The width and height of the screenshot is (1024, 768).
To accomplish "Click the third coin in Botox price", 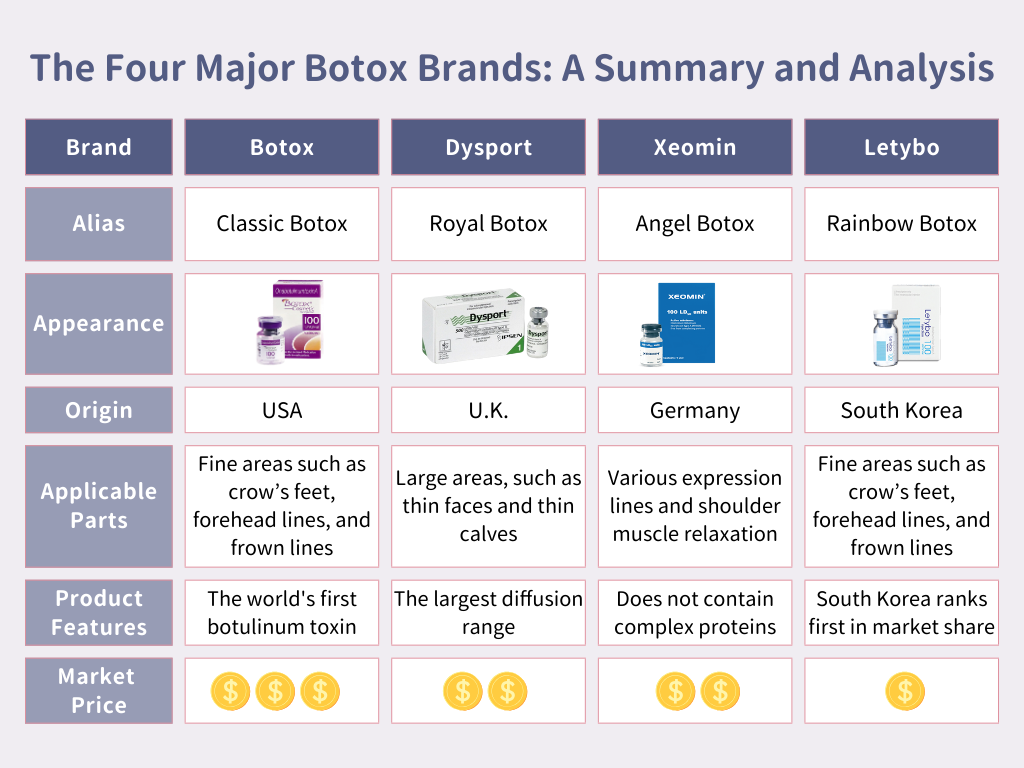I will pyautogui.click(x=320, y=691).
